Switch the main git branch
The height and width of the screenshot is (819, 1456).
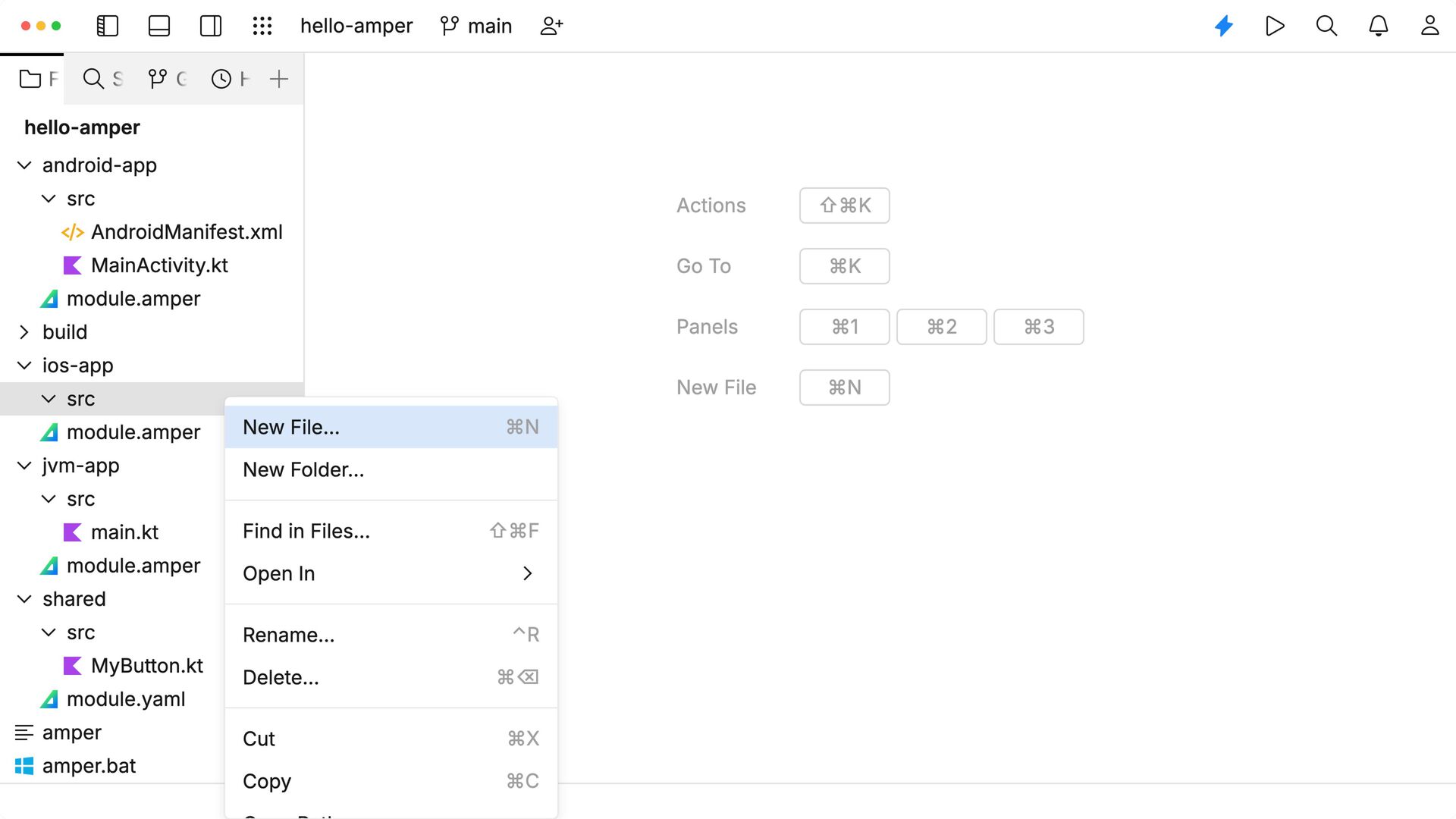[x=476, y=26]
